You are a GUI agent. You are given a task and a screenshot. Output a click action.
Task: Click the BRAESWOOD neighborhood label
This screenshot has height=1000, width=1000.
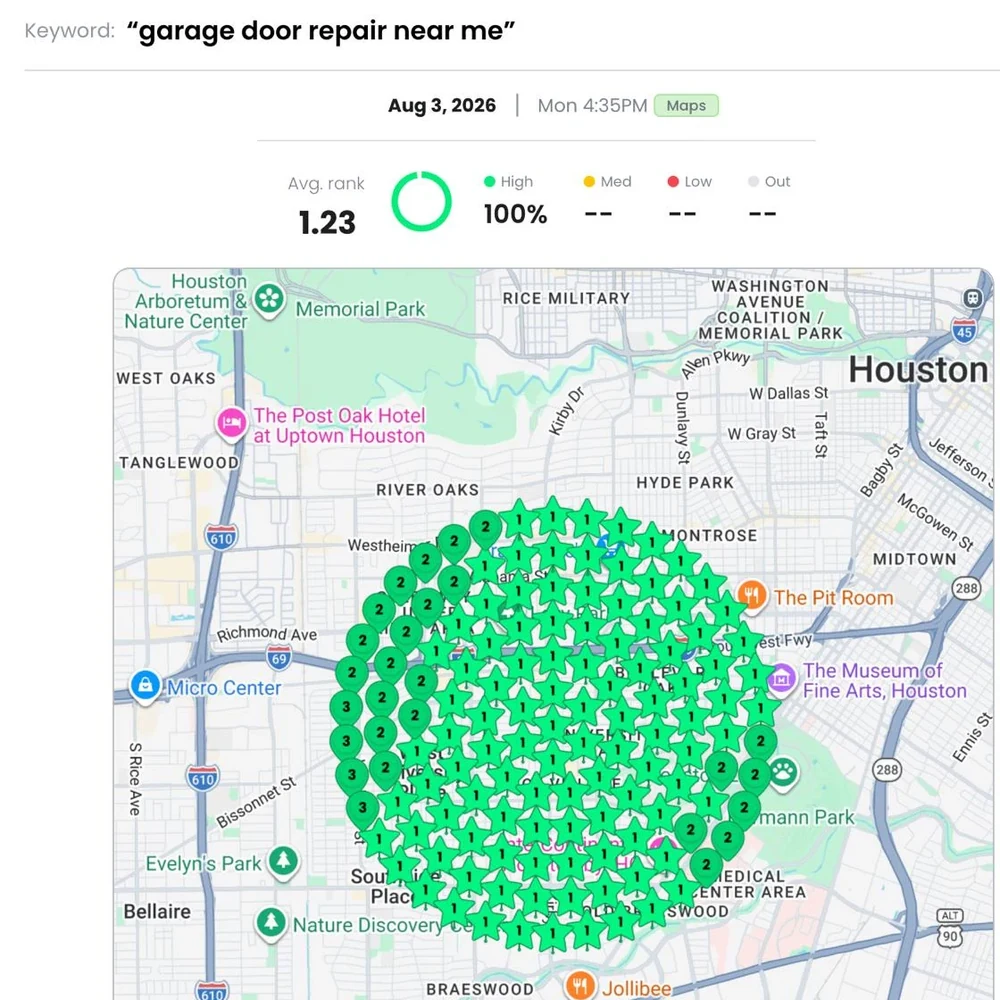pyautogui.click(x=480, y=989)
